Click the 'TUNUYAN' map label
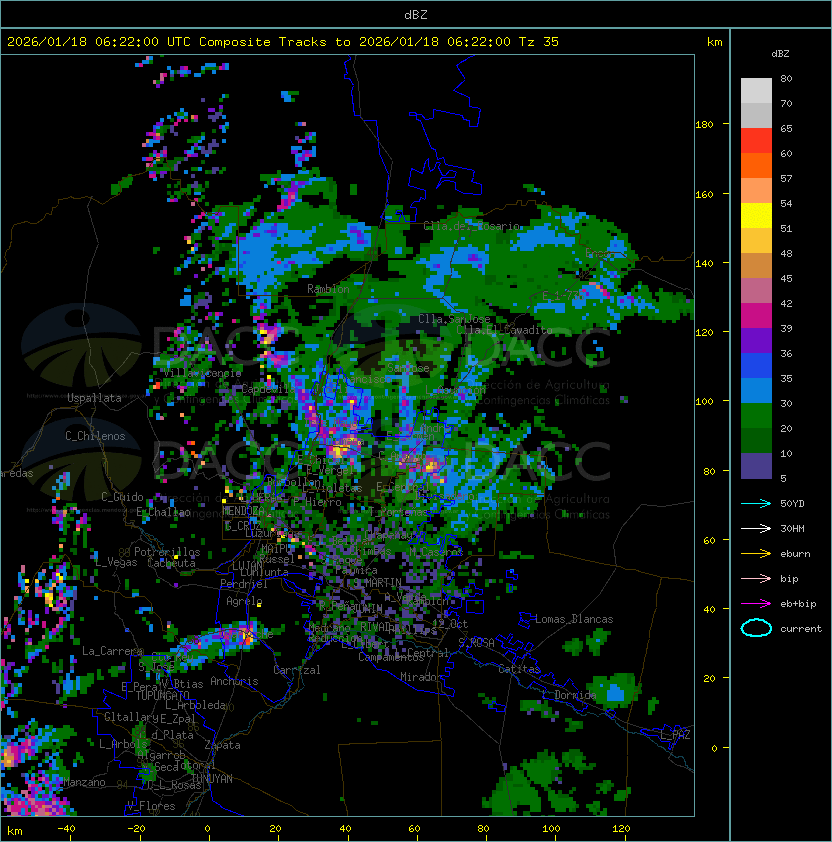Screen dimensions: 832x842 (212, 779)
